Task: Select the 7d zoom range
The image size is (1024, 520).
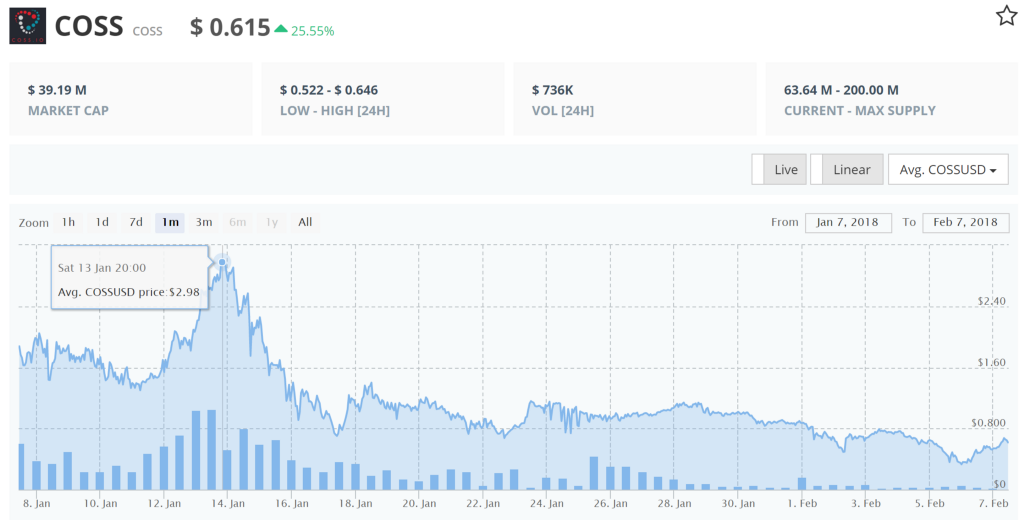Action: 136,222
